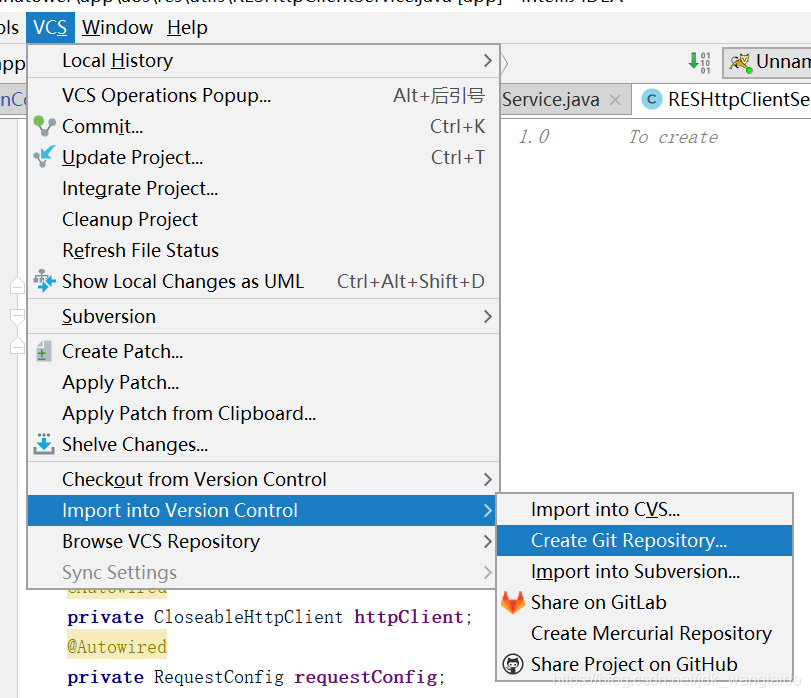
Task: Click the 'To create' comment text
Action: (x=673, y=137)
